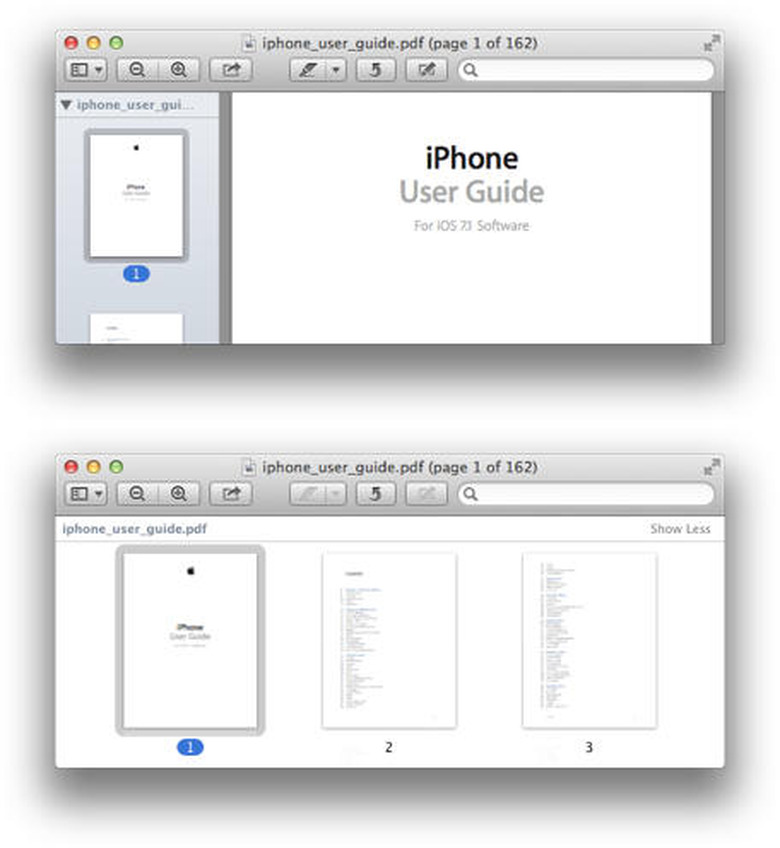Image resolution: width=780 pixels, height=848 pixels.
Task: Click PDF document icon in top window title
Action: coord(248,43)
